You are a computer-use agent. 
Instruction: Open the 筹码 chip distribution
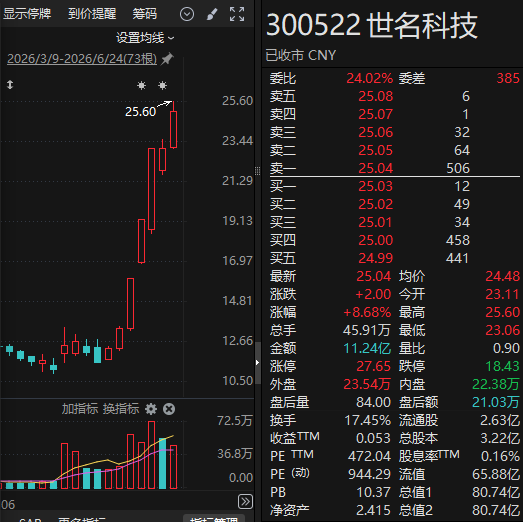[x=144, y=14]
